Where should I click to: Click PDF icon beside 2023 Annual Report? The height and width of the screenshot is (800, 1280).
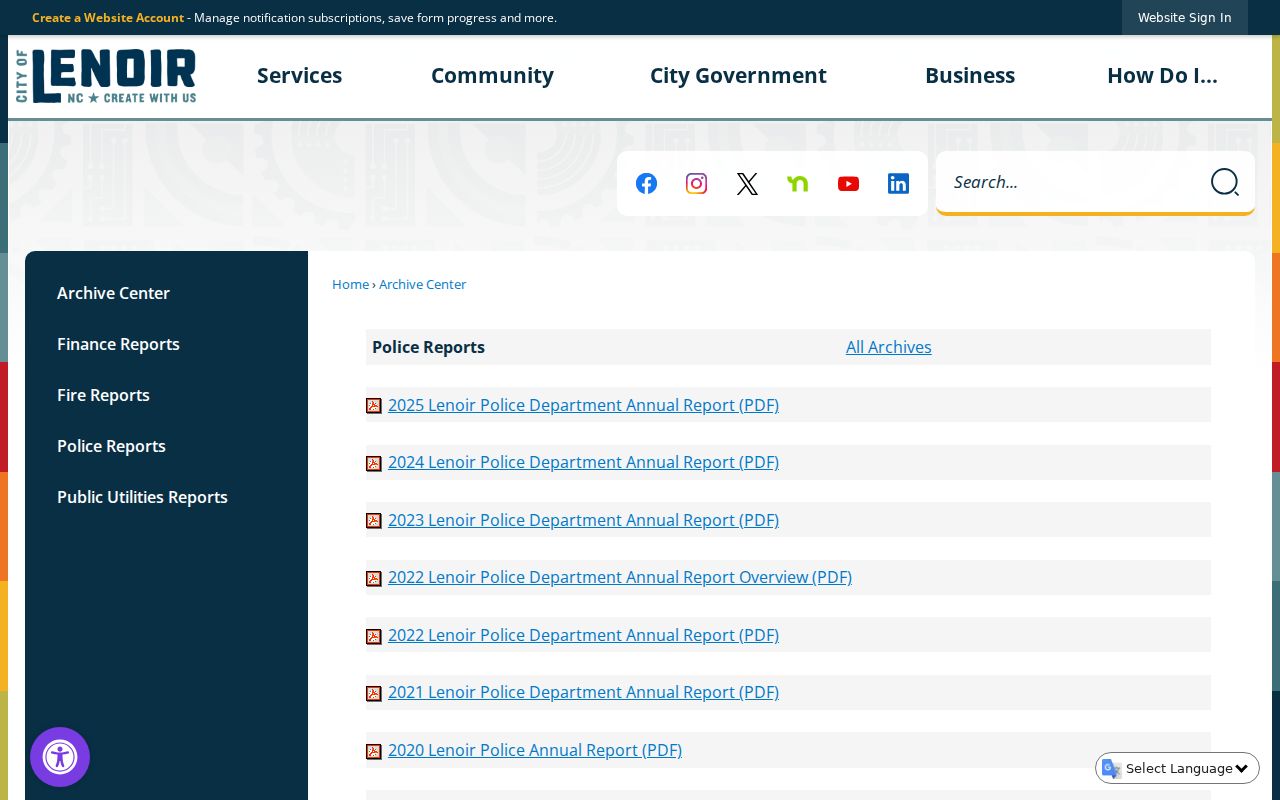[374, 521]
